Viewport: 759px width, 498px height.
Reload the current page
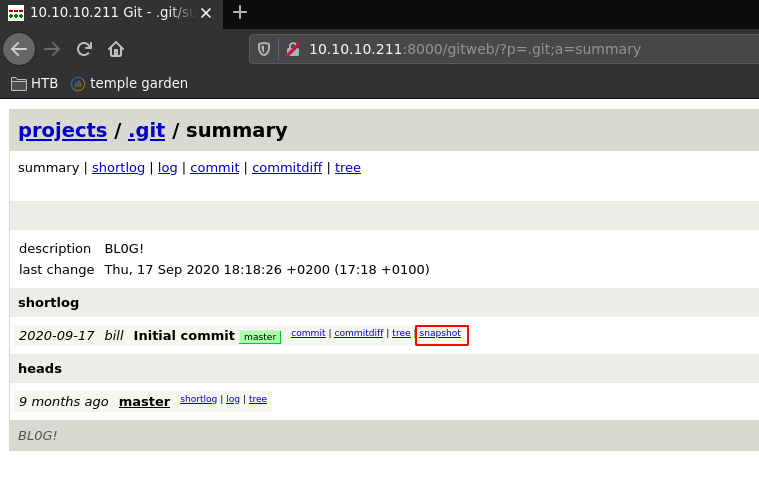(x=84, y=49)
